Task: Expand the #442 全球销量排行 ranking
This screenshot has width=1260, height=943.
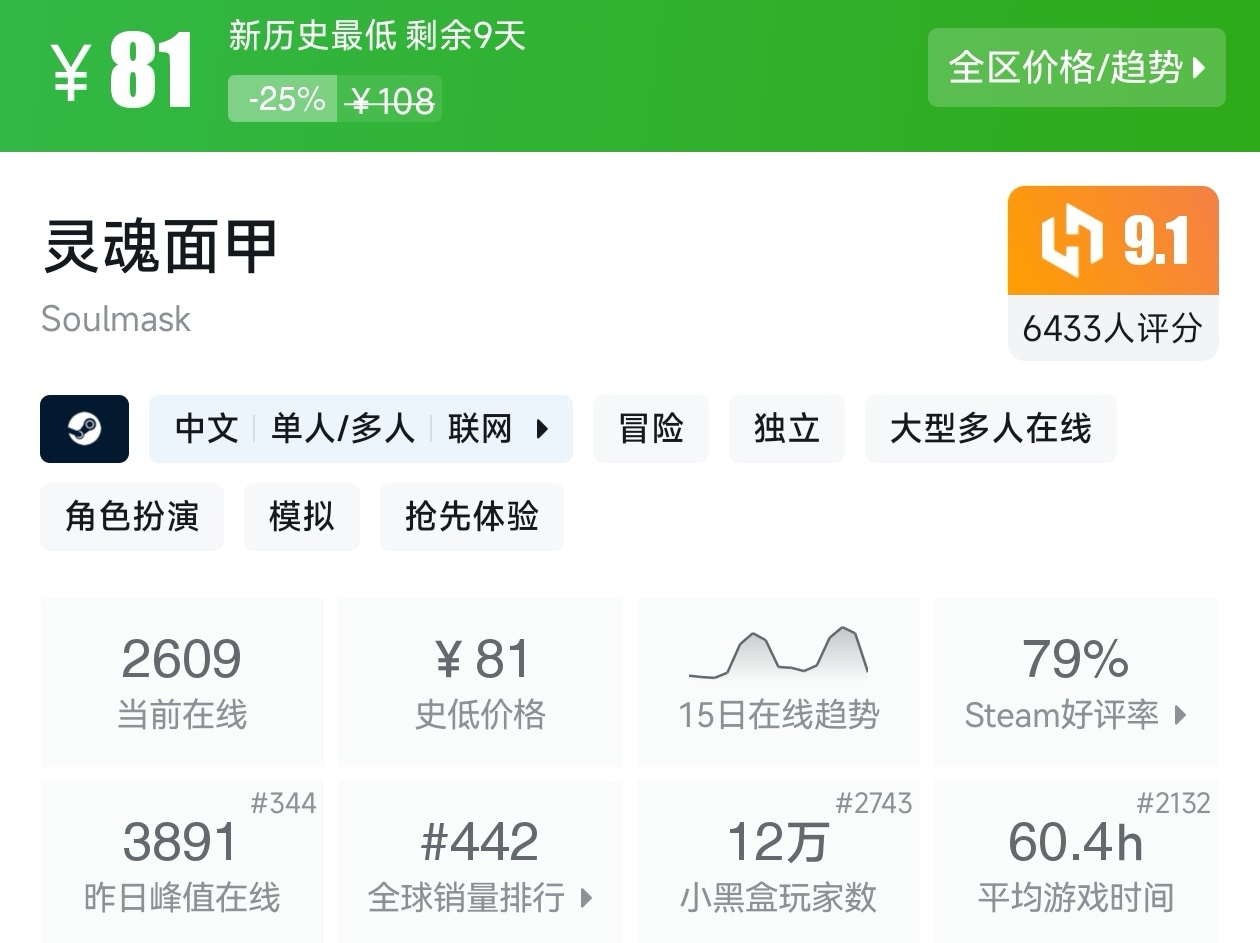Action: (480, 862)
